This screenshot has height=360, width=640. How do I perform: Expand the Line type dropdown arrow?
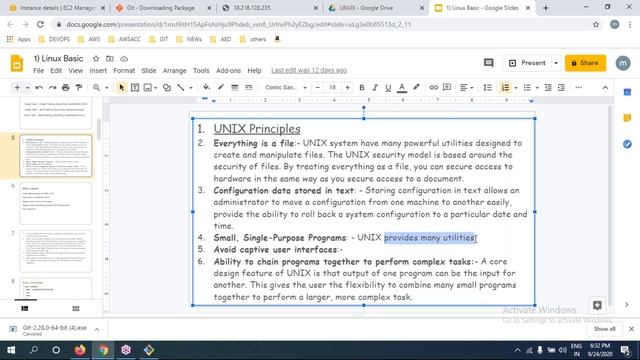click(x=191, y=88)
